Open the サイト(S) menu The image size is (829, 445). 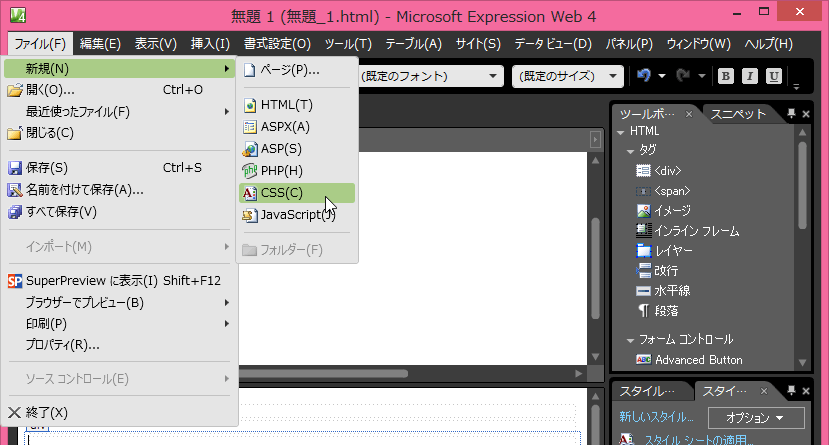(x=478, y=43)
